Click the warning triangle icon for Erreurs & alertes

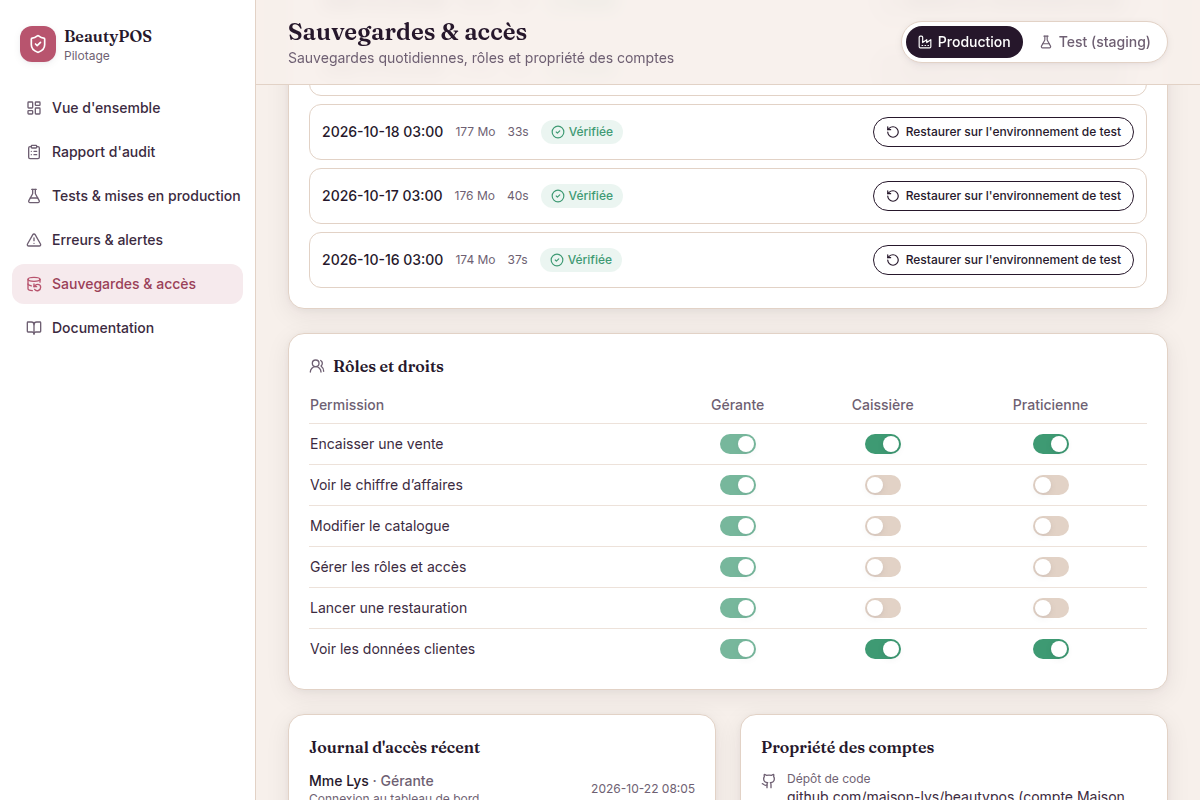tap(34, 240)
